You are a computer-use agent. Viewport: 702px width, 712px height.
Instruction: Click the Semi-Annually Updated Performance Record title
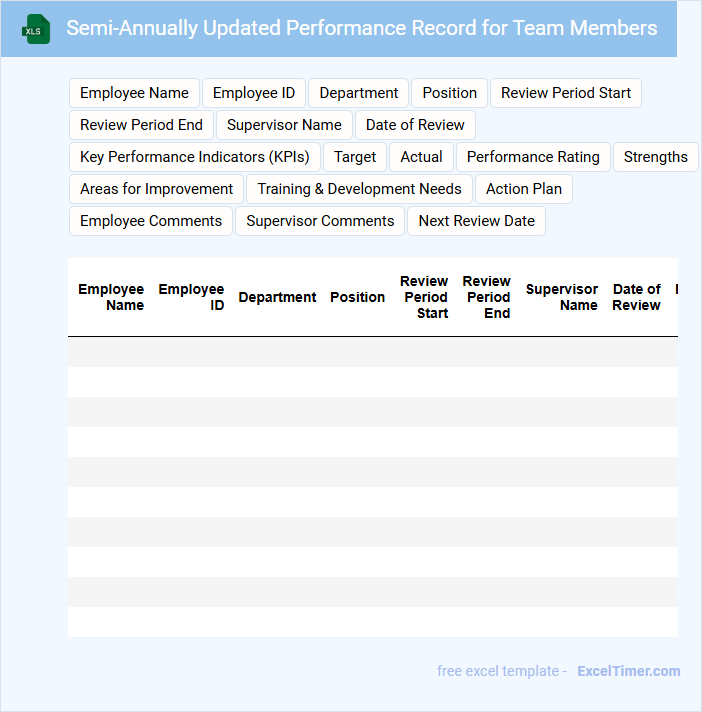[x=362, y=28]
